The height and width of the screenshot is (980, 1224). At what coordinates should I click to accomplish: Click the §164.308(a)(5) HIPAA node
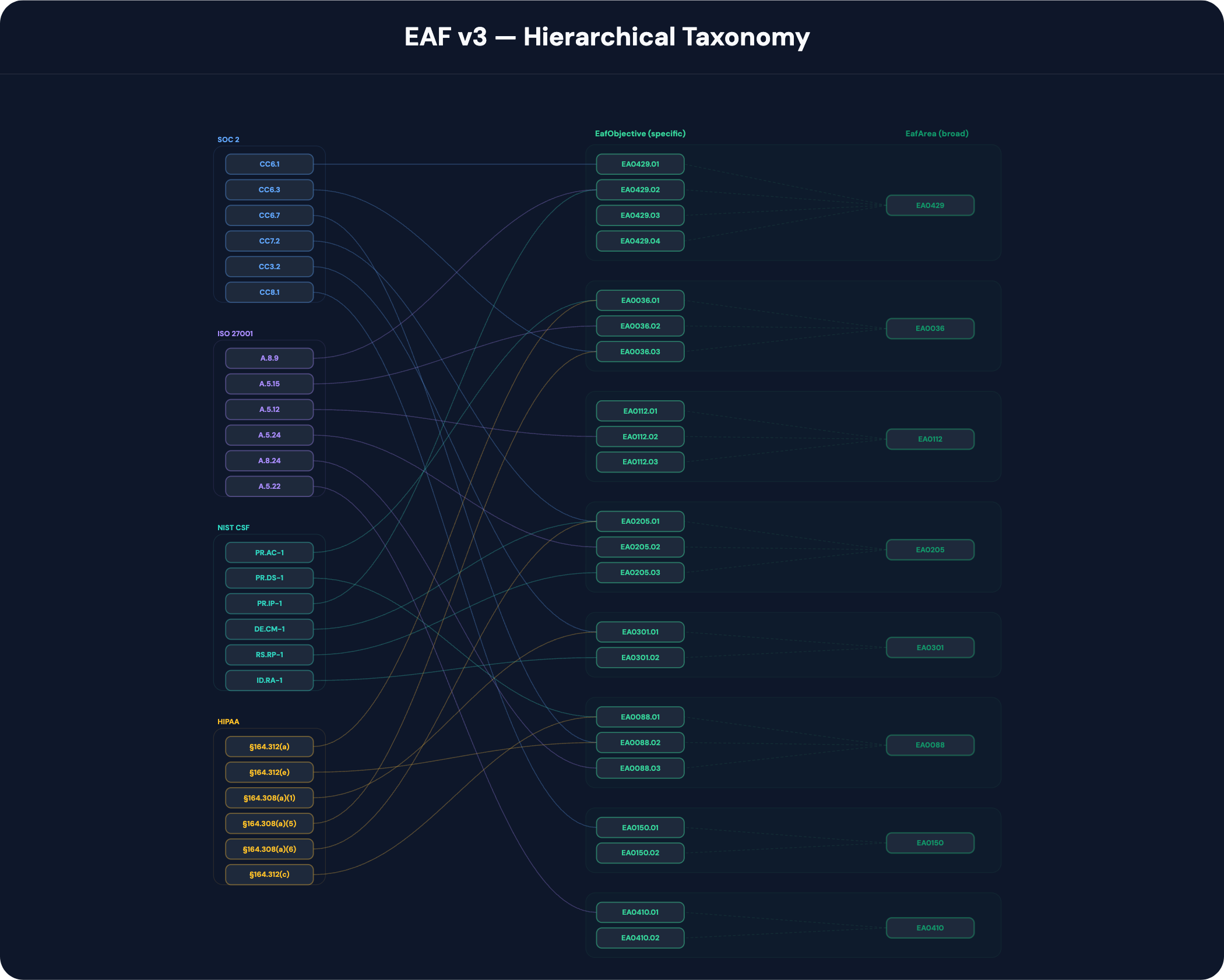(269, 824)
